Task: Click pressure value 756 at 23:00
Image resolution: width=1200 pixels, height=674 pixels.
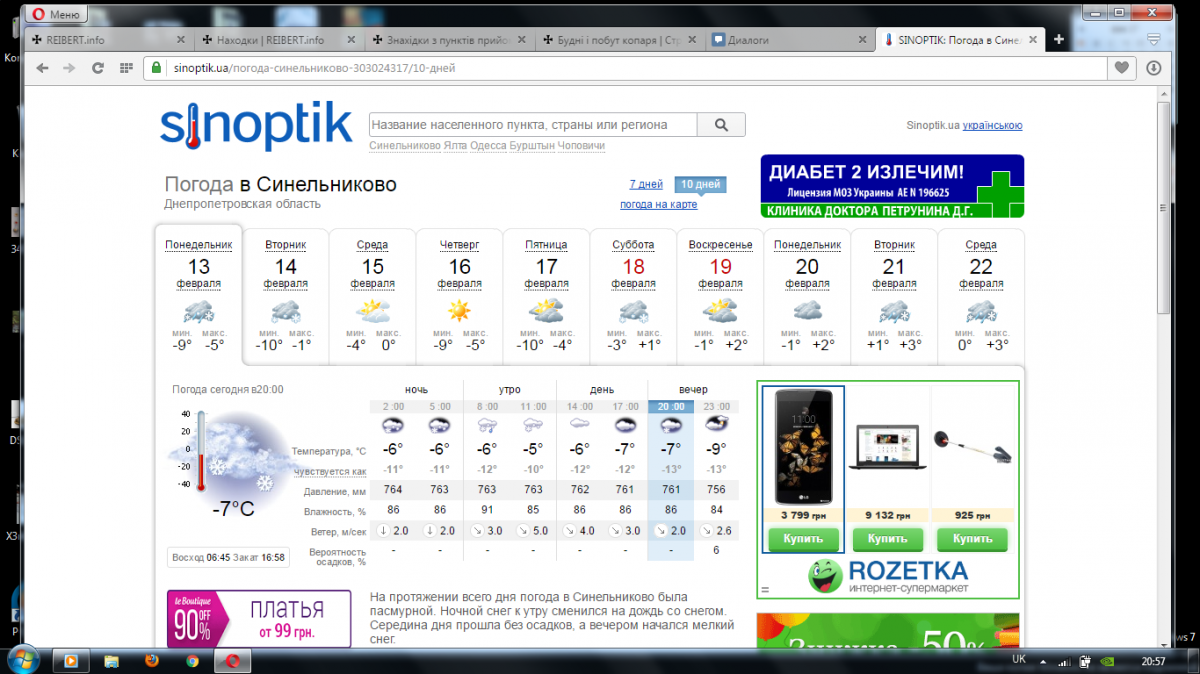Action: click(x=717, y=490)
